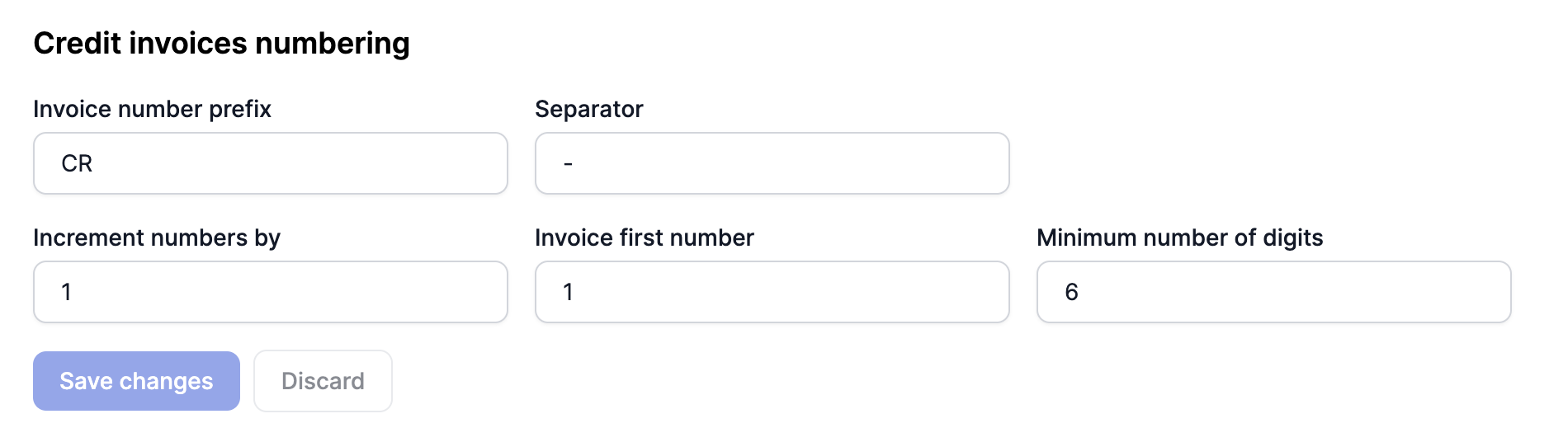Focus the Separator text field

(772, 163)
